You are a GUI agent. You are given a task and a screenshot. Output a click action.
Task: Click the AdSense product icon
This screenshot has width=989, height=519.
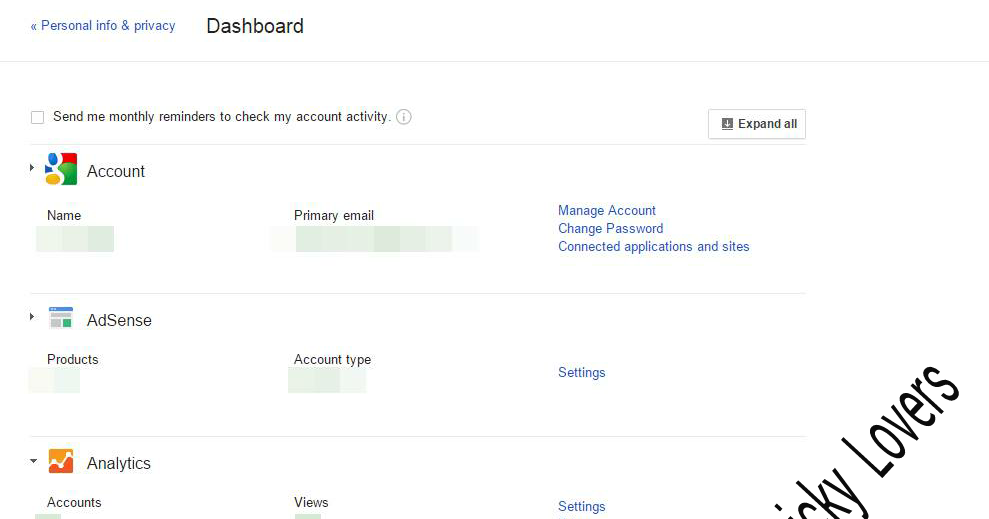pyautogui.click(x=61, y=319)
